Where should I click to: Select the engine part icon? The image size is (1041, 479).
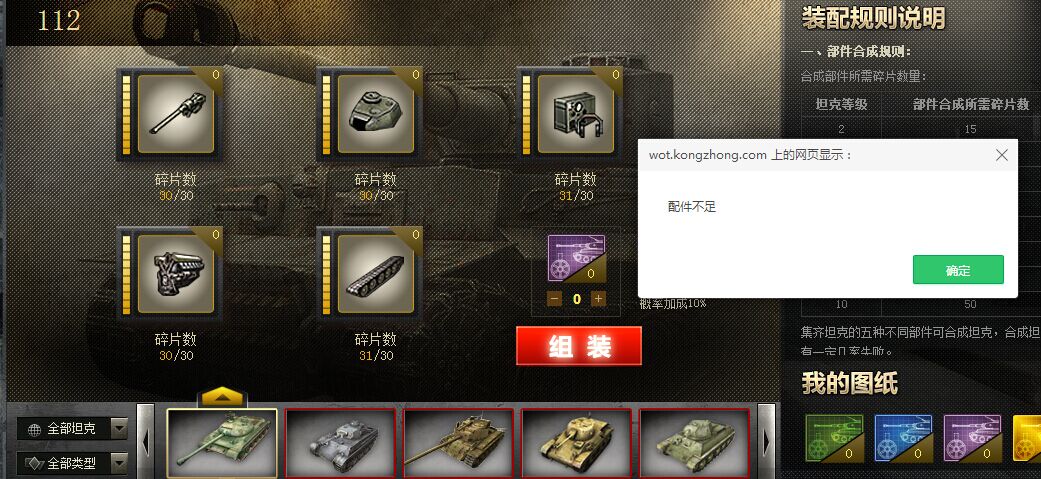(x=176, y=274)
